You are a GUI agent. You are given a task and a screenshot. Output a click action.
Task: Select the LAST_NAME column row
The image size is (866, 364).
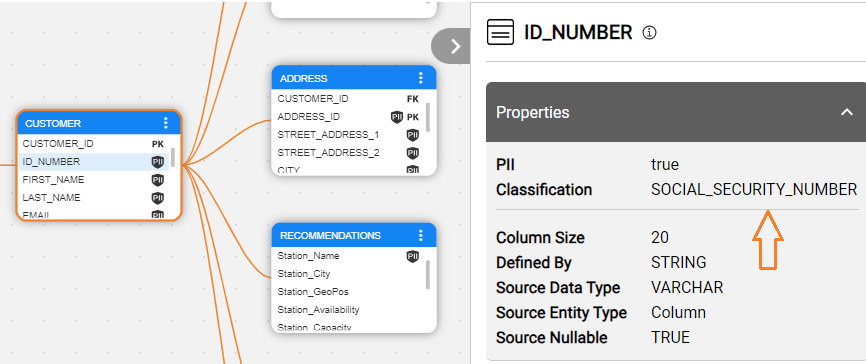(94, 198)
